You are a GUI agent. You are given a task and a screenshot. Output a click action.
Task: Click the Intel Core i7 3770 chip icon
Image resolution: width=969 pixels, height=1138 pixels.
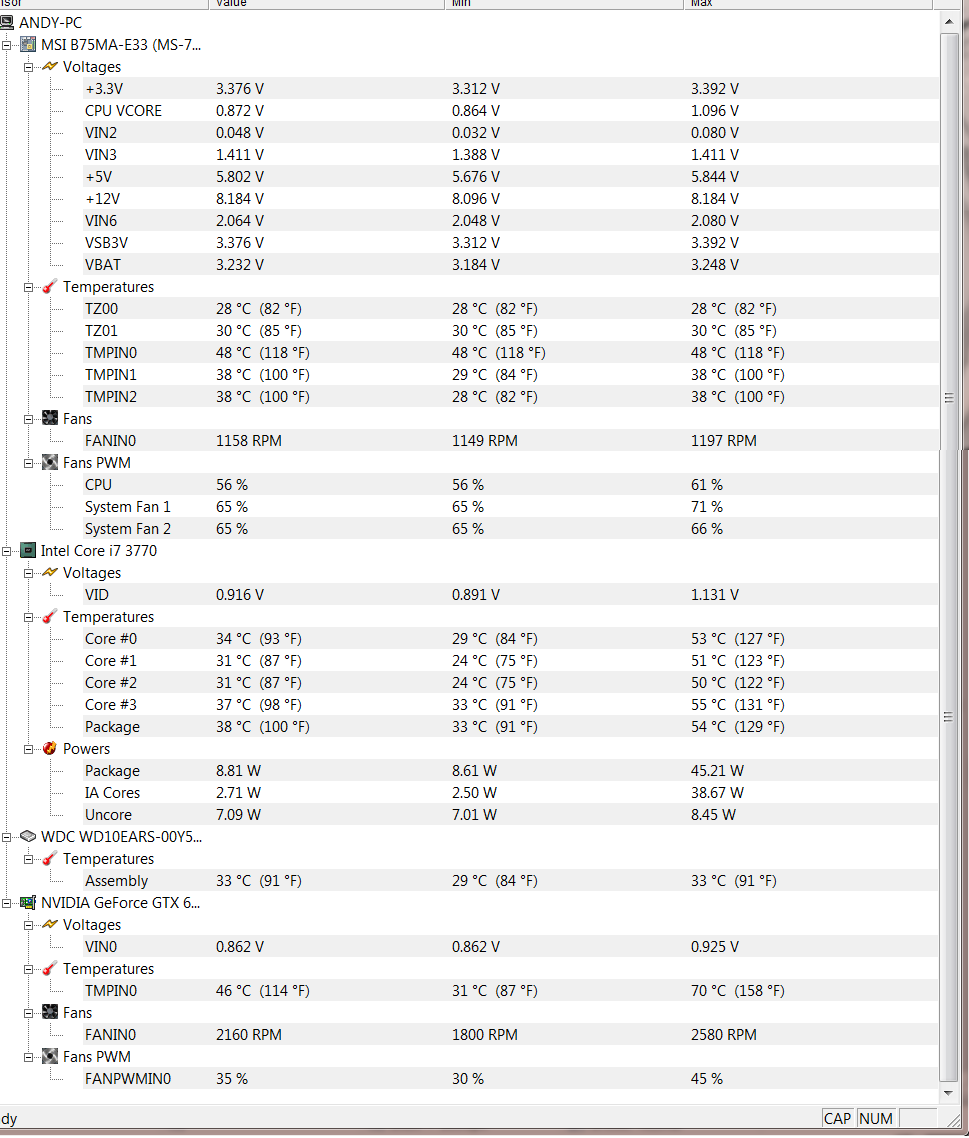(x=28, y=550)
